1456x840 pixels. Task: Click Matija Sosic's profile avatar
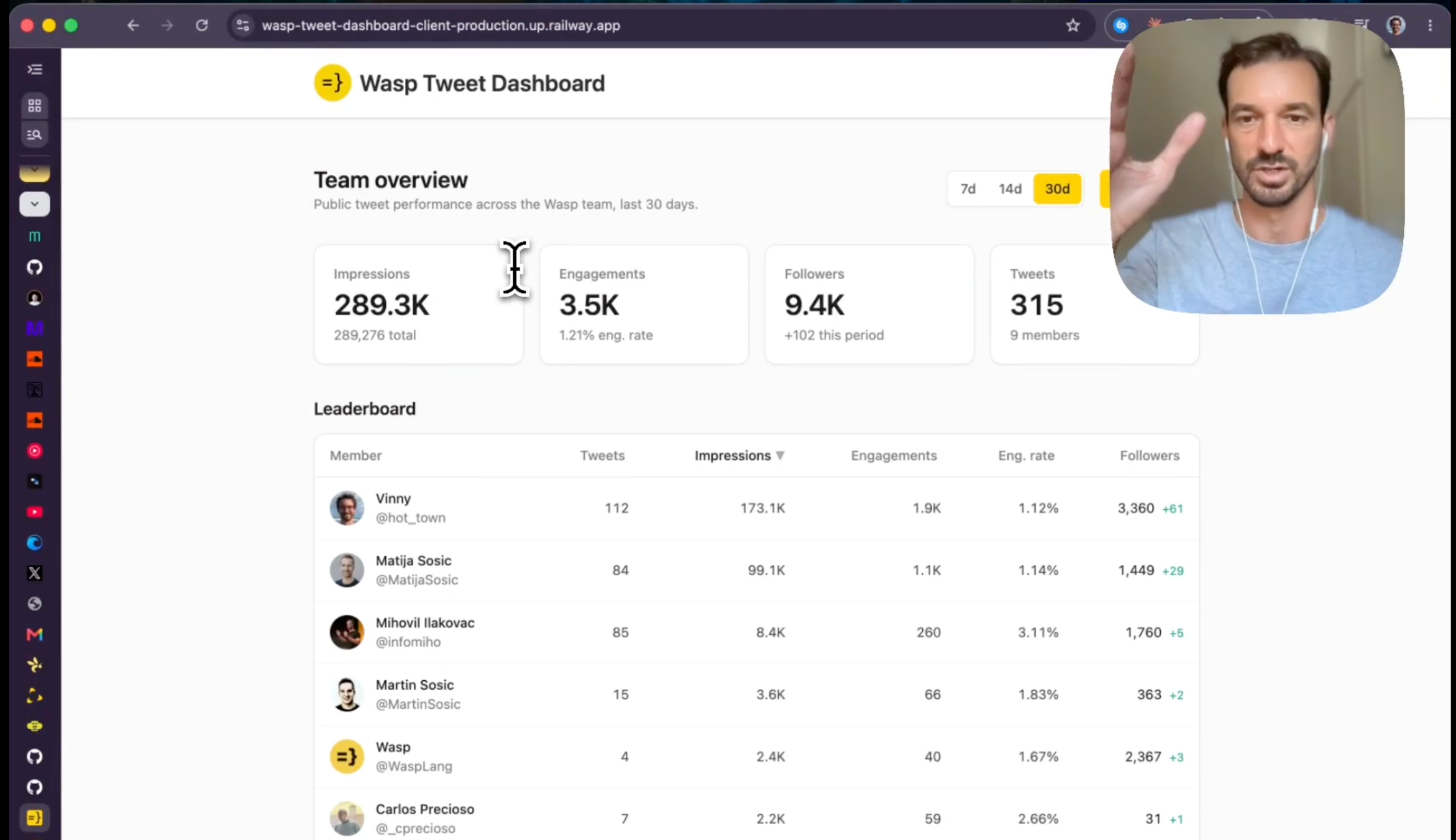[347, 570]
